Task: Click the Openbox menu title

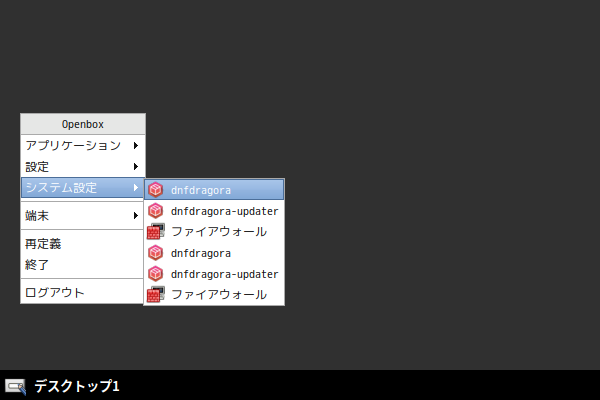Action: (83, 124)
